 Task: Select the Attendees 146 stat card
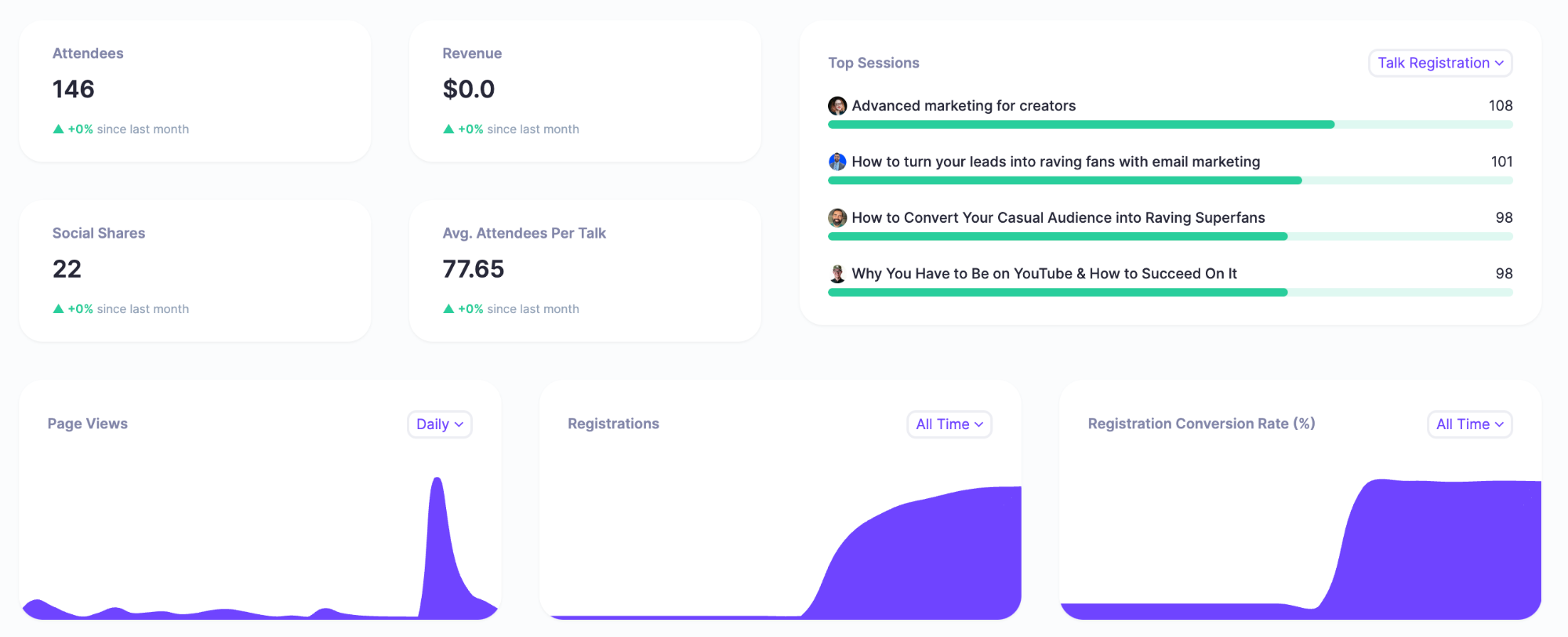click(194, 91)
